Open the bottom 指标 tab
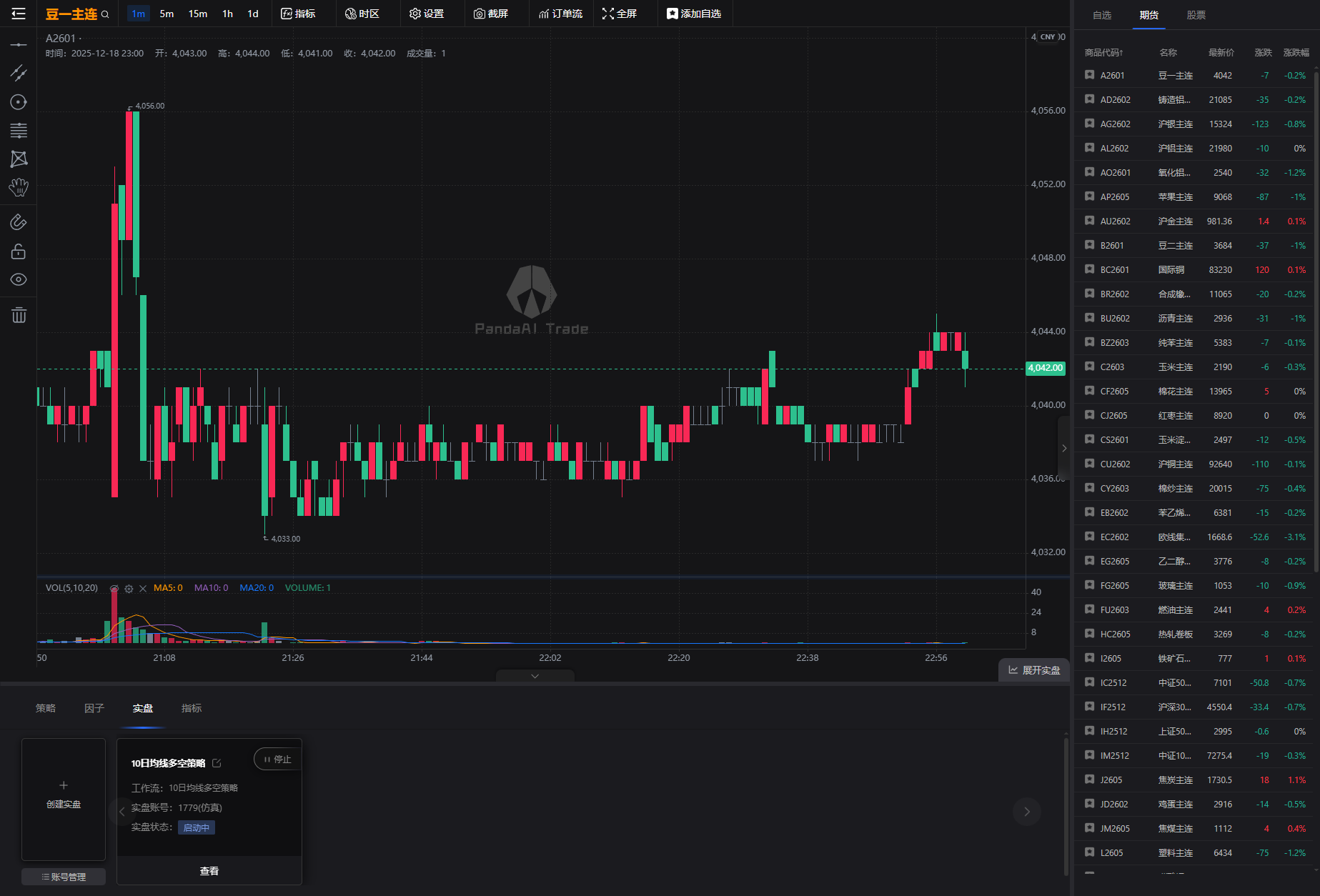This screenshot has height=896, width=1320. [x=192, y=708]
